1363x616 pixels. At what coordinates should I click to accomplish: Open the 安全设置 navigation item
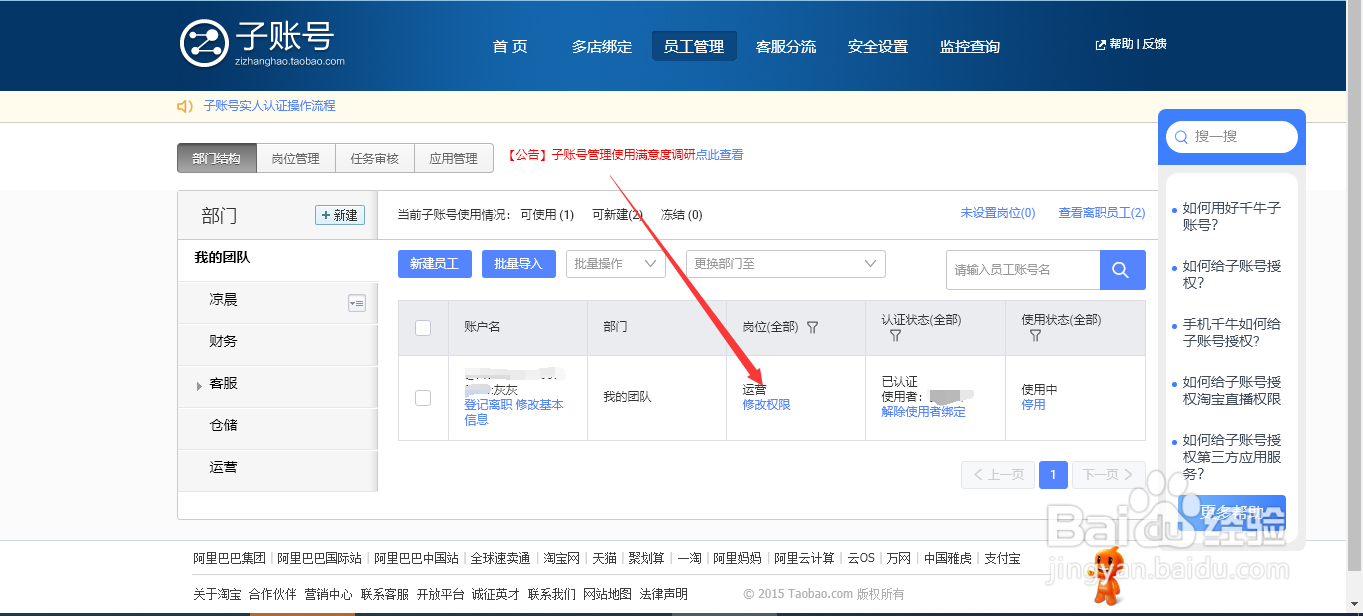coord(878,46)
